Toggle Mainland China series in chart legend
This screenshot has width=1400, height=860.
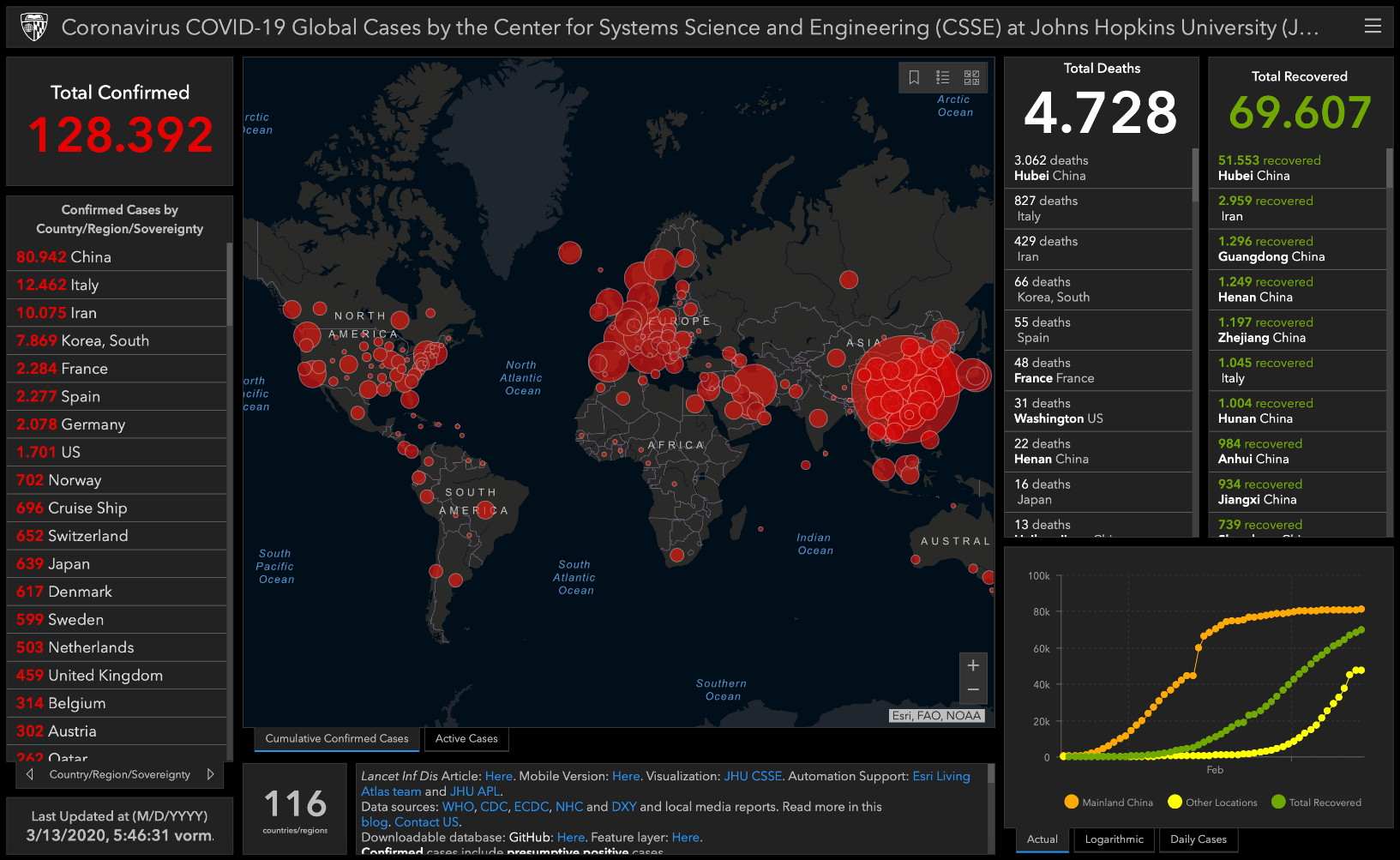coord(1072,803)
